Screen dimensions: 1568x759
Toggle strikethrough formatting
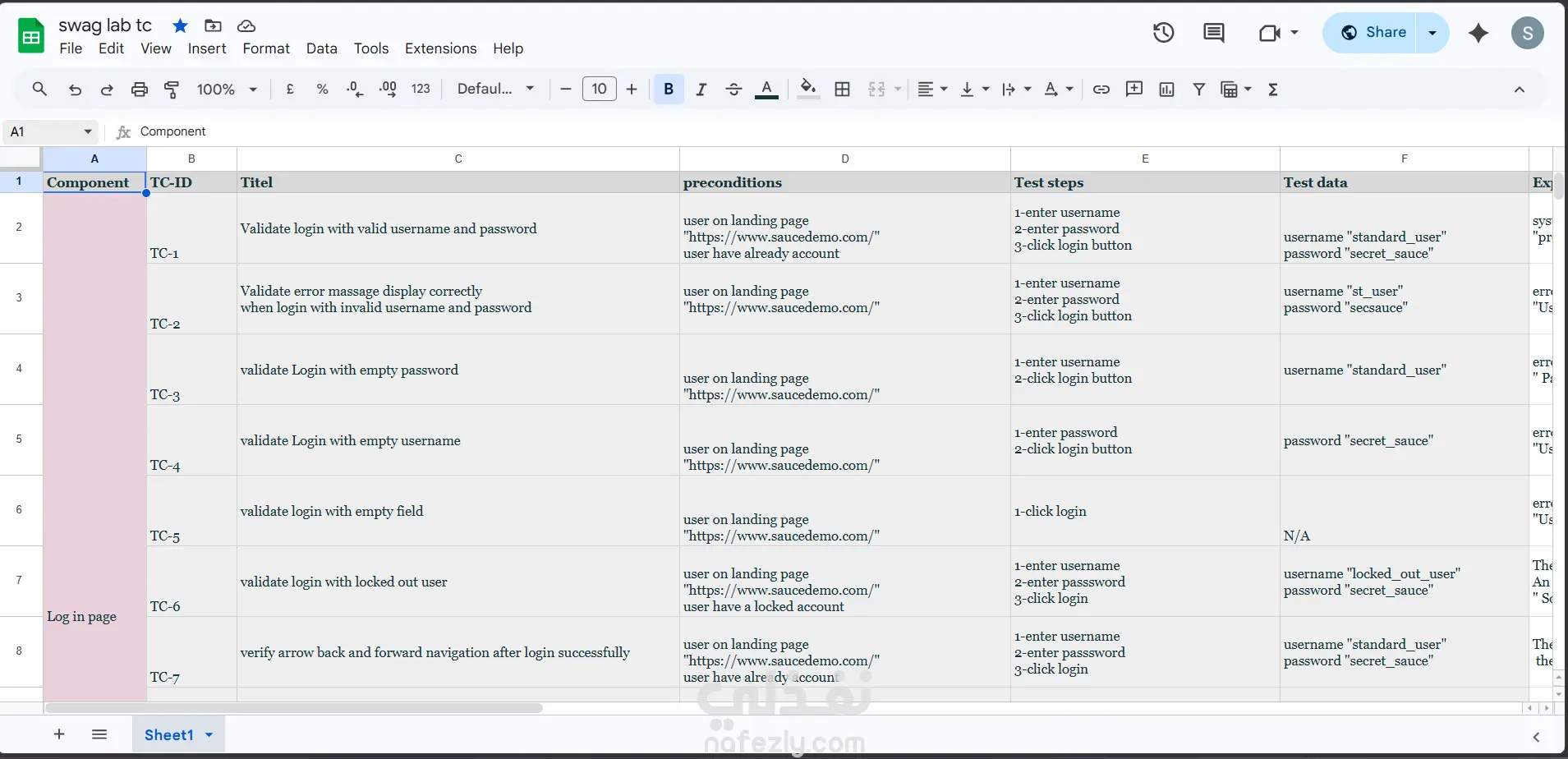click(x=733, y=90)
